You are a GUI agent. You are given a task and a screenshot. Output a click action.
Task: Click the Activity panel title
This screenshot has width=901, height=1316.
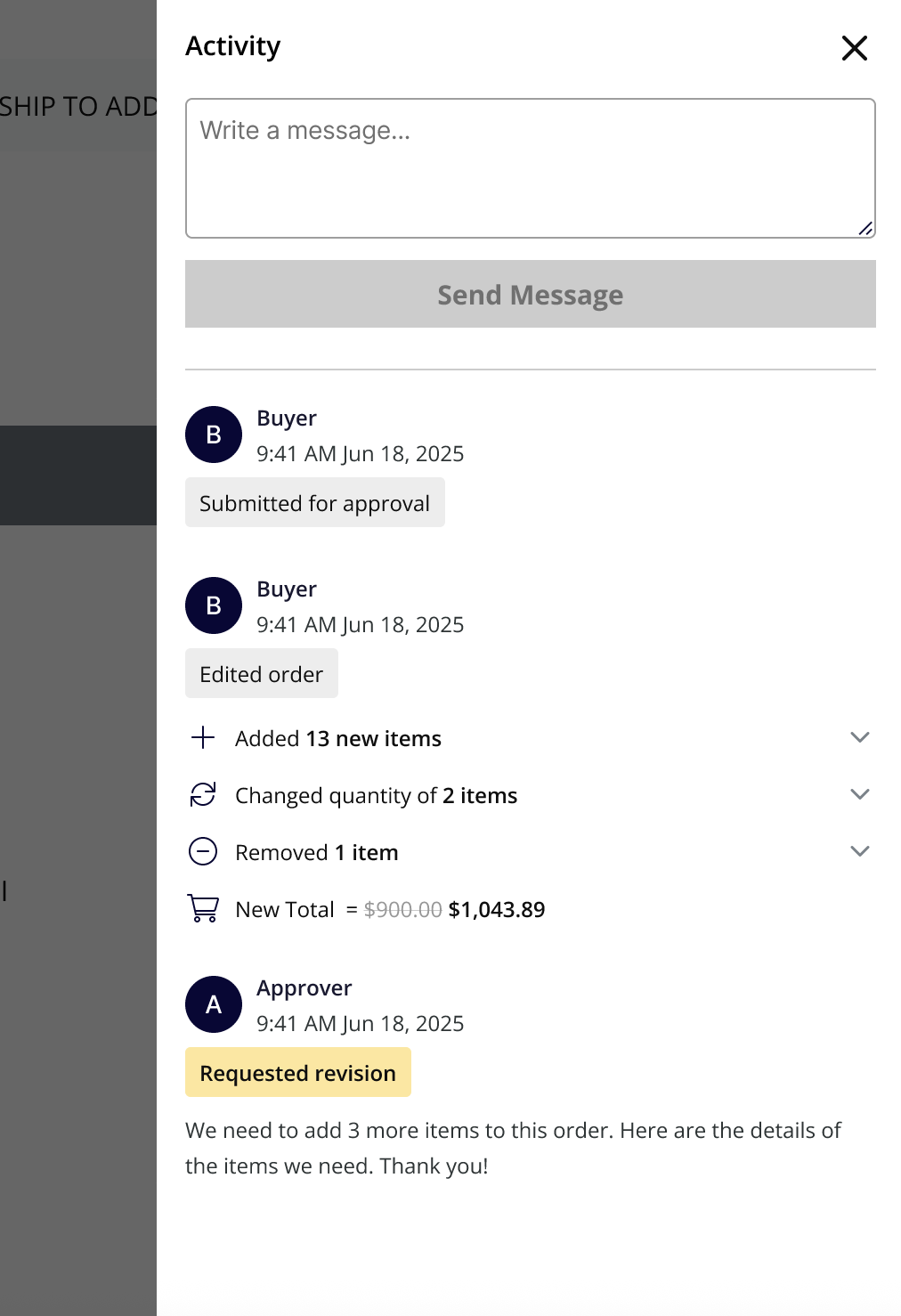coord(233,45)
